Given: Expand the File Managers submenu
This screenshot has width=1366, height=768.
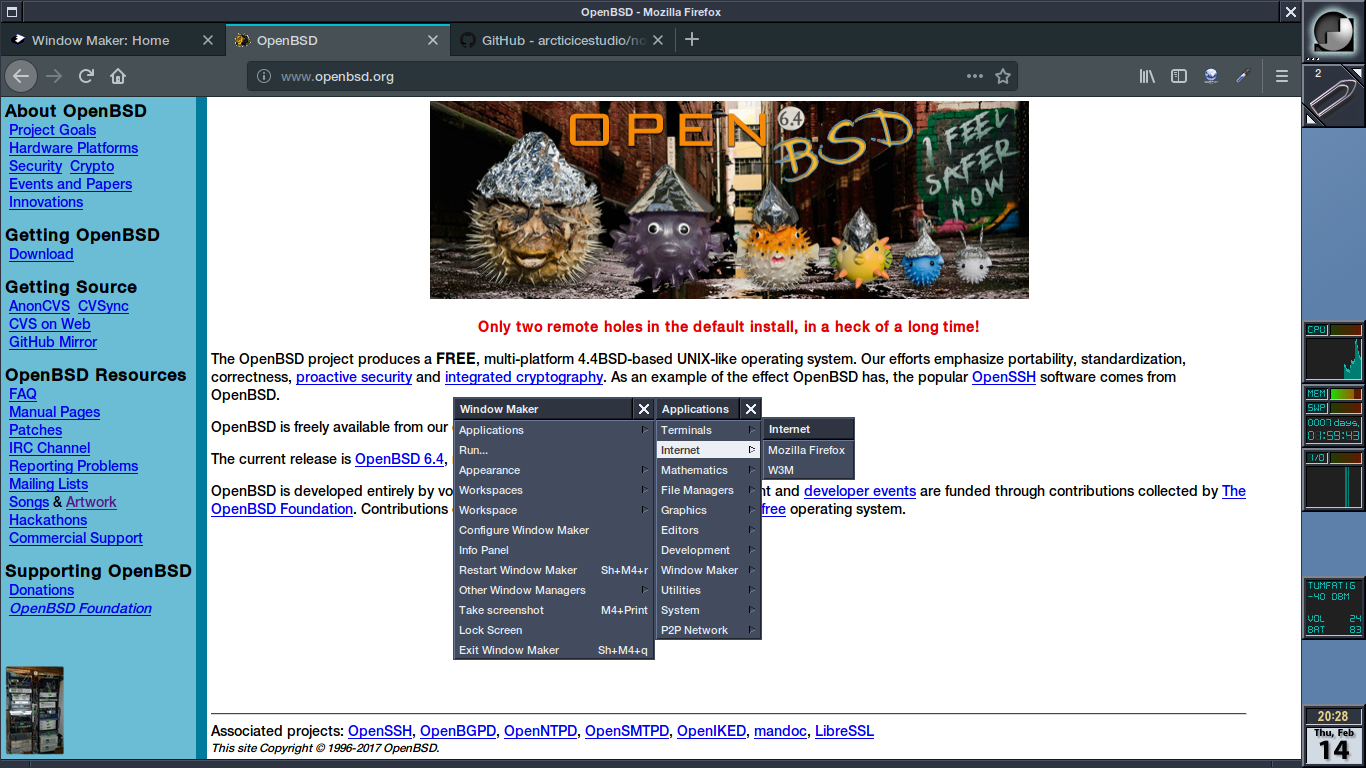Looking at the screenshot, I should click(x=708, y=490).
